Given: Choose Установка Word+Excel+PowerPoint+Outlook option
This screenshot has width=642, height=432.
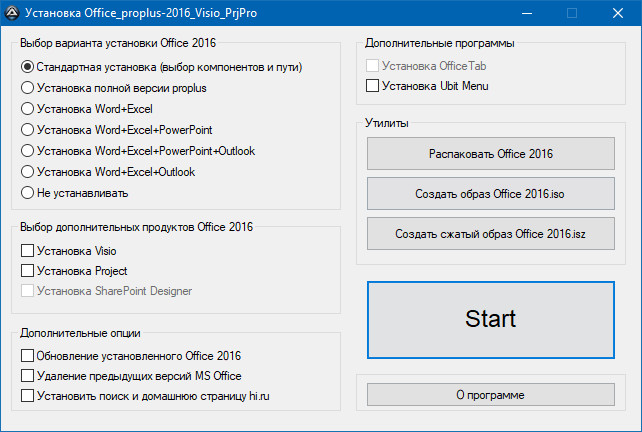Looking at the screenshot, I should click(27, 151).
